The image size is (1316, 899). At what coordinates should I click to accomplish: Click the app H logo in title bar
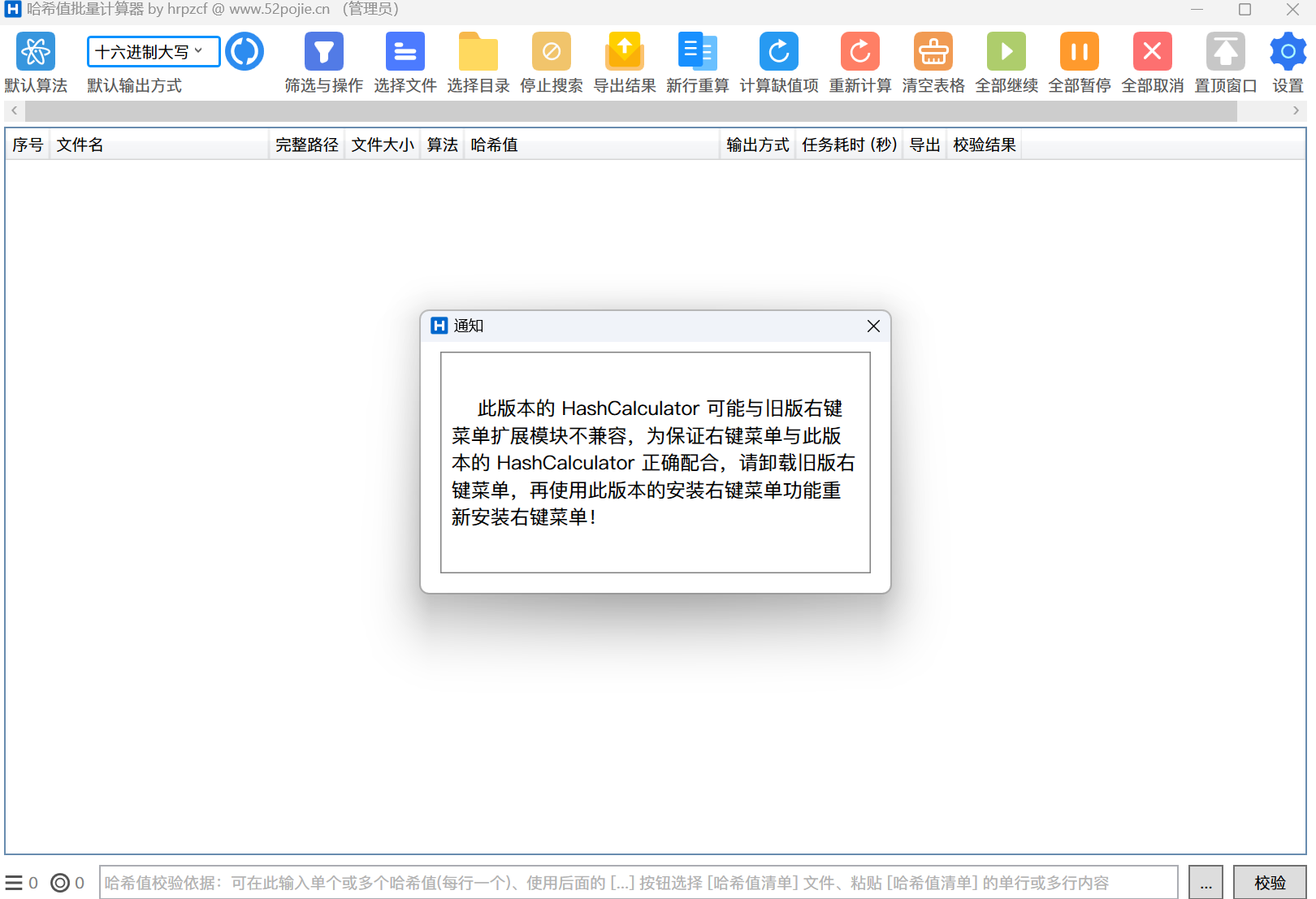click(12, 9)
